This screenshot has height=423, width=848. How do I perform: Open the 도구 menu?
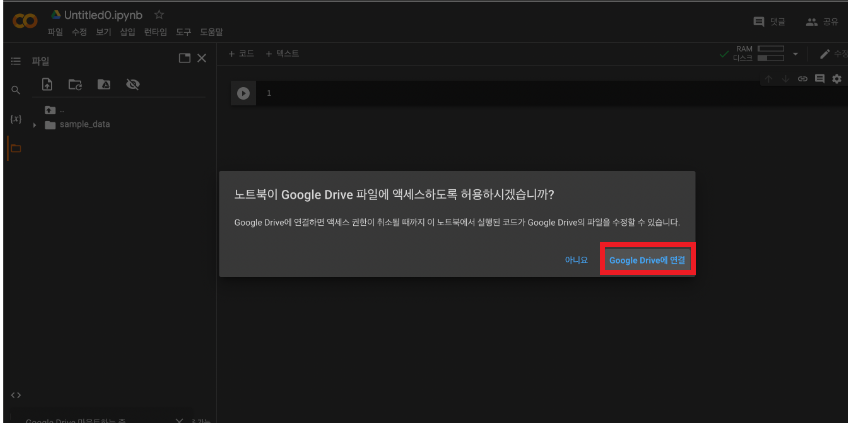coord(183,32)
